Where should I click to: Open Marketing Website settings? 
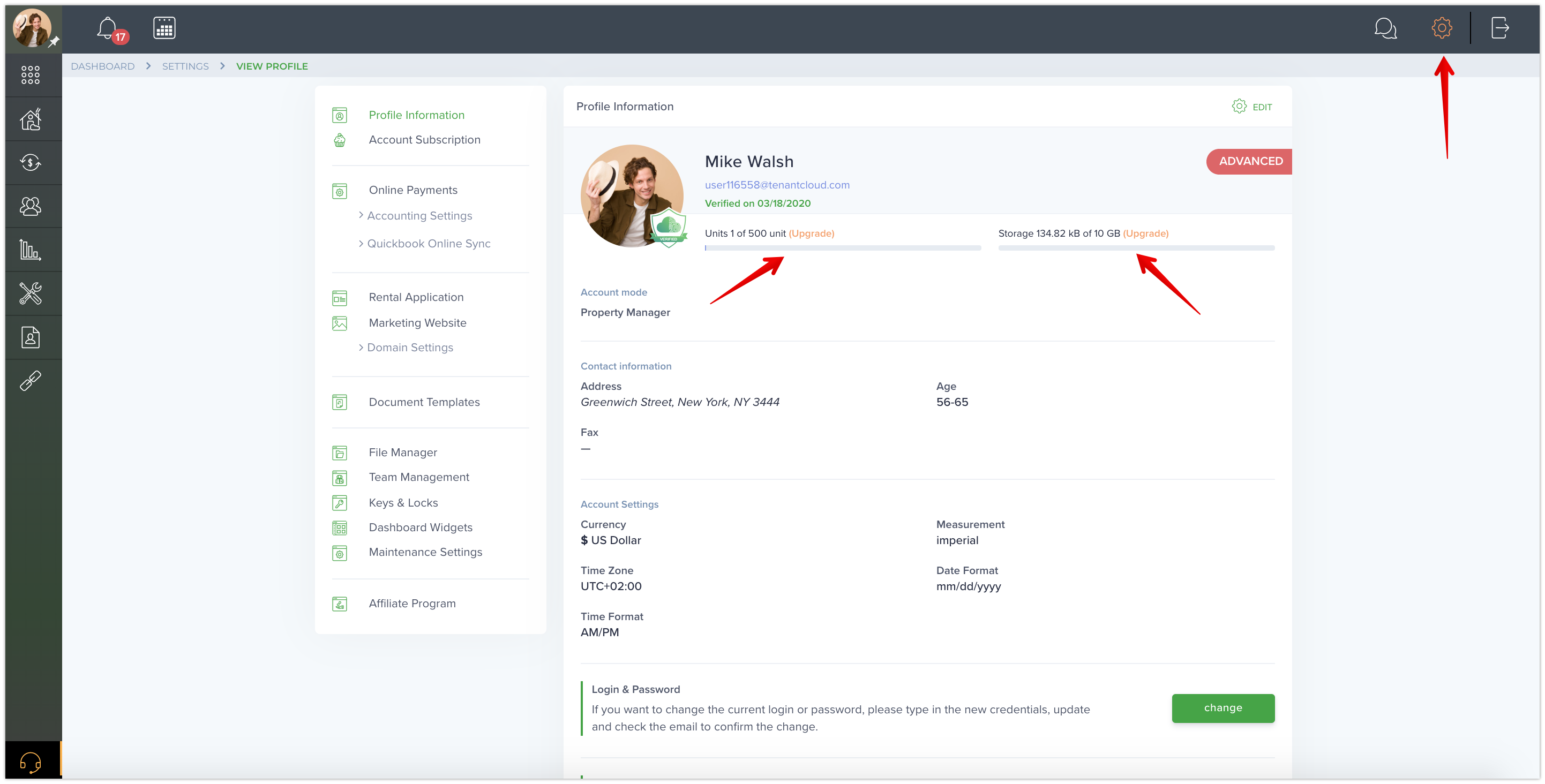pos(417,322)
